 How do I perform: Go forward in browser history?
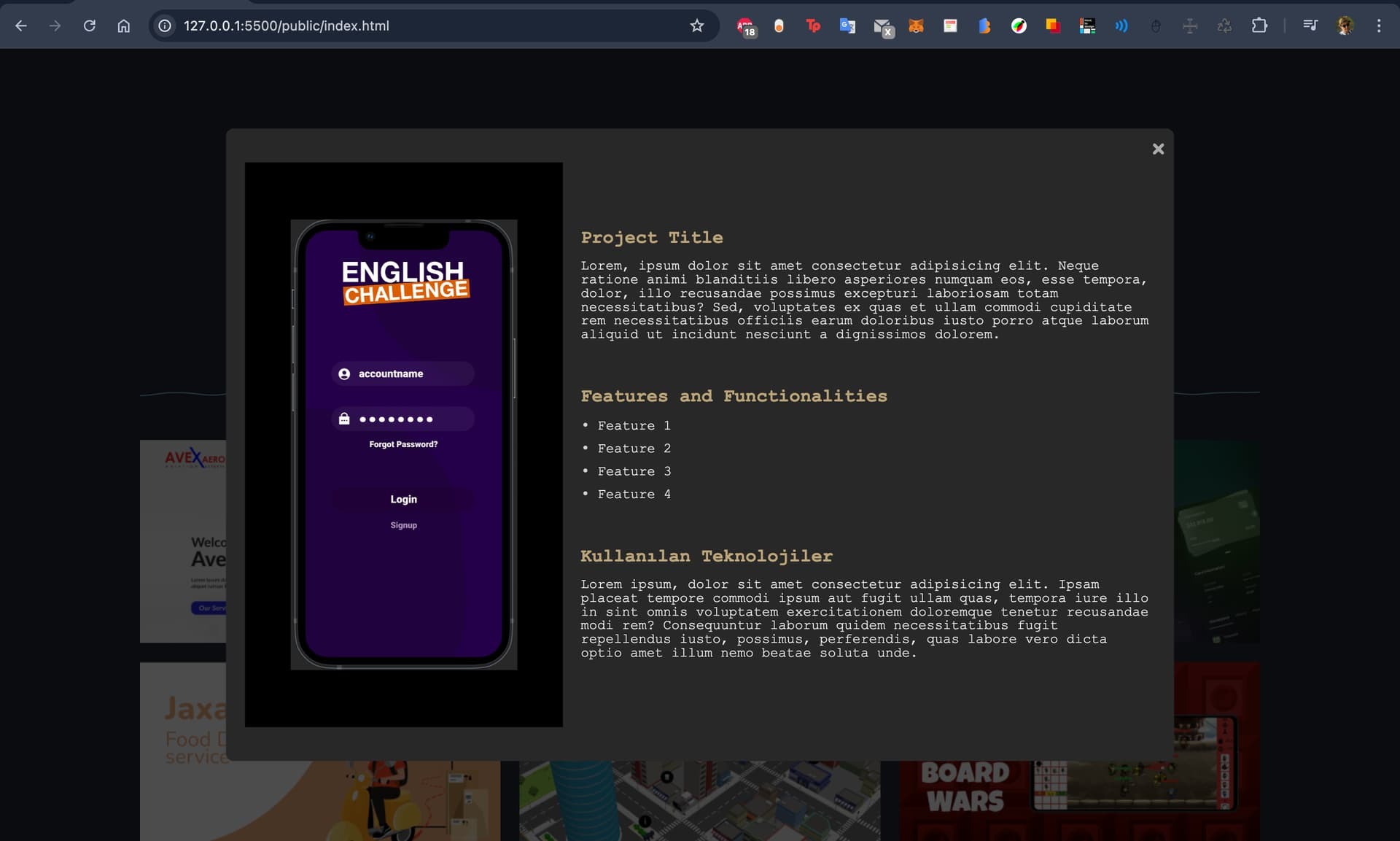[55, 26]
